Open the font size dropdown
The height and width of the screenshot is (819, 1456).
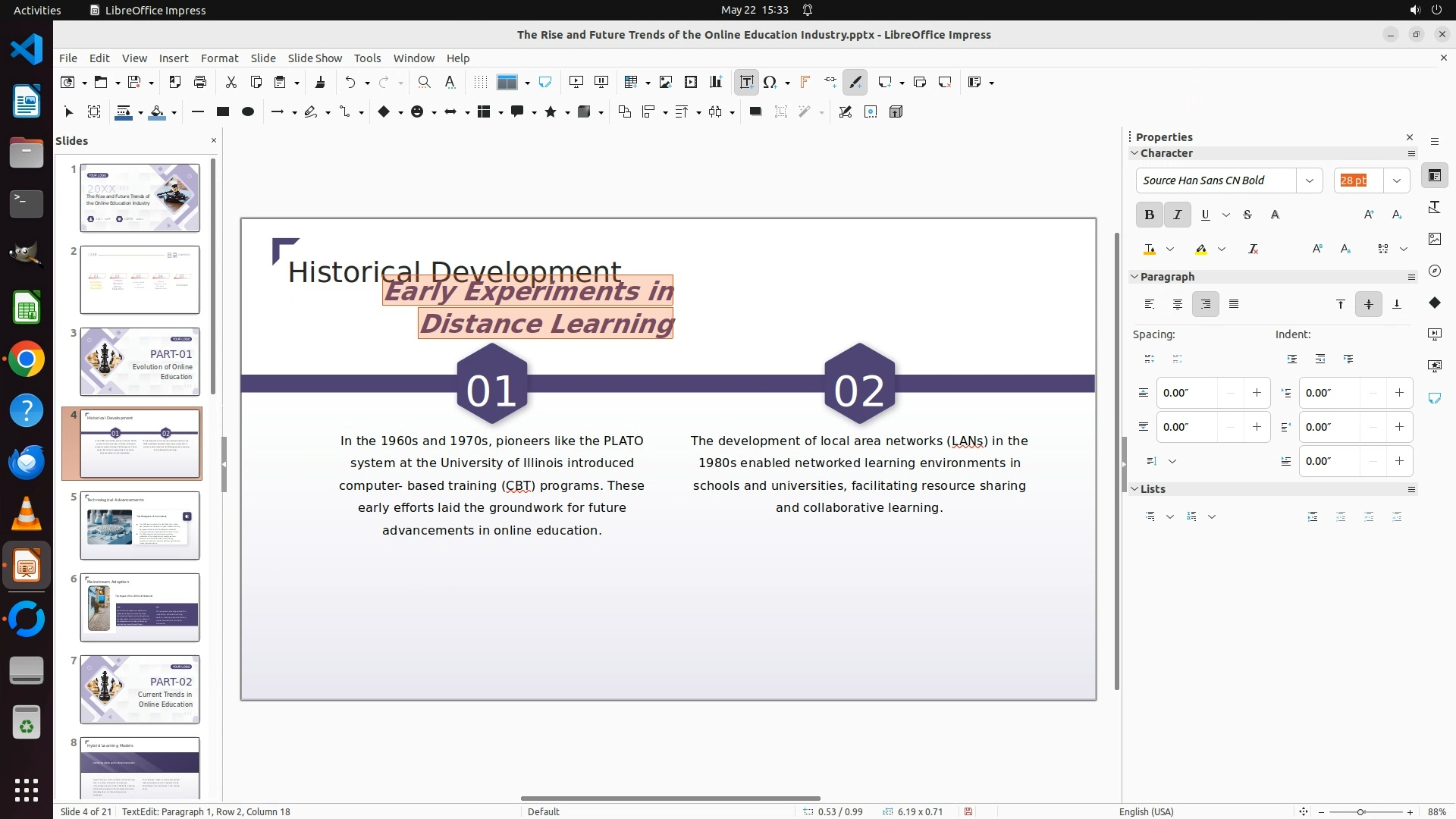click(1396, 180)
